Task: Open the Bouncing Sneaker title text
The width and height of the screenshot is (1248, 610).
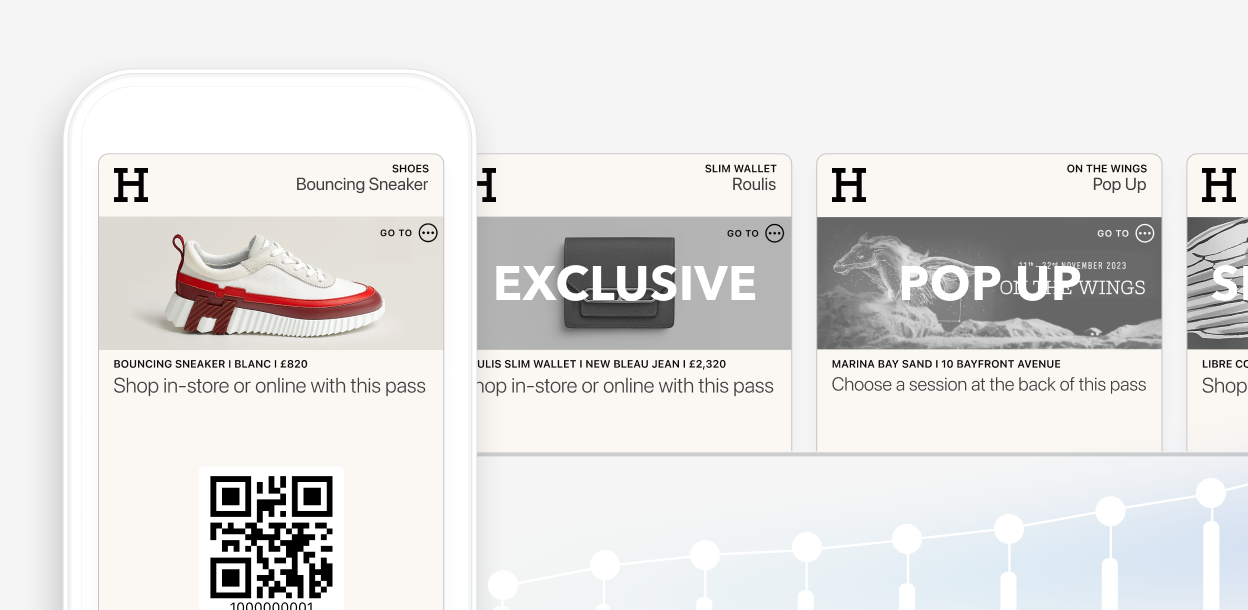Action: [x=362, y=184]
